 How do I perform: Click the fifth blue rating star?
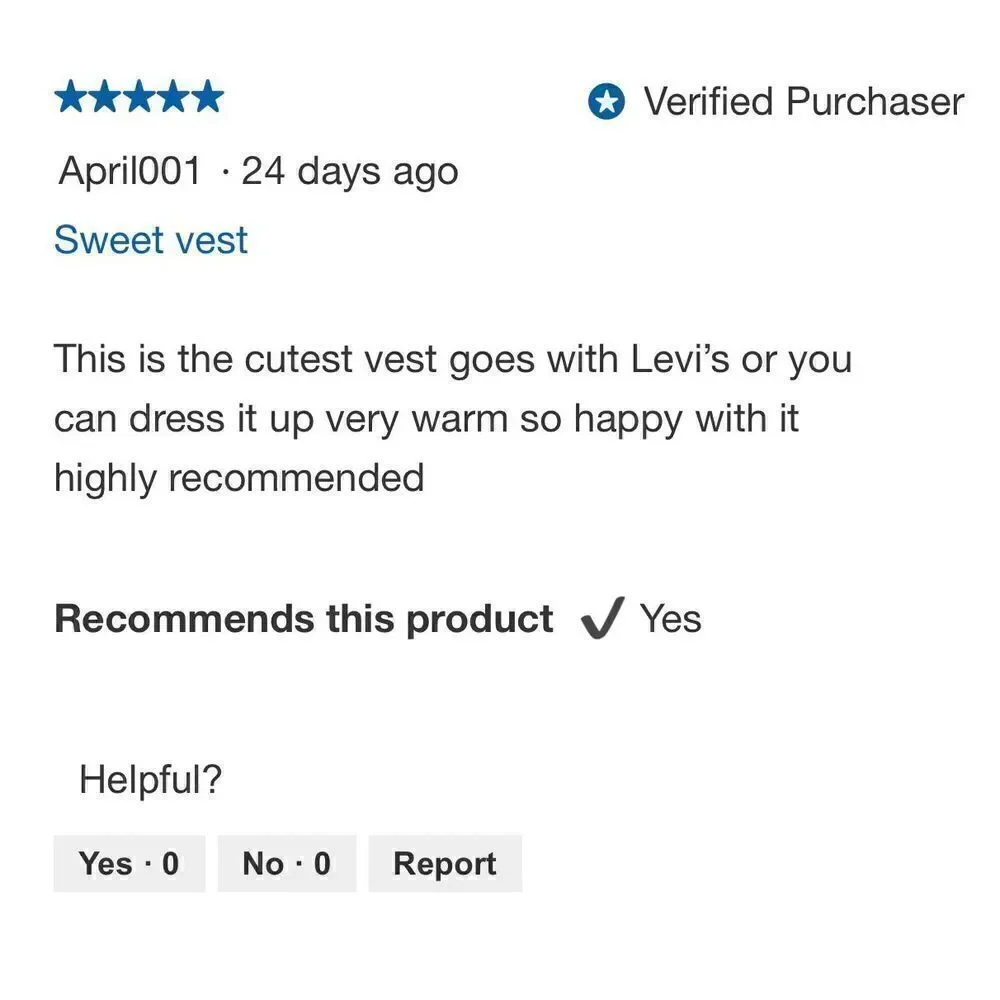(208, 97)
